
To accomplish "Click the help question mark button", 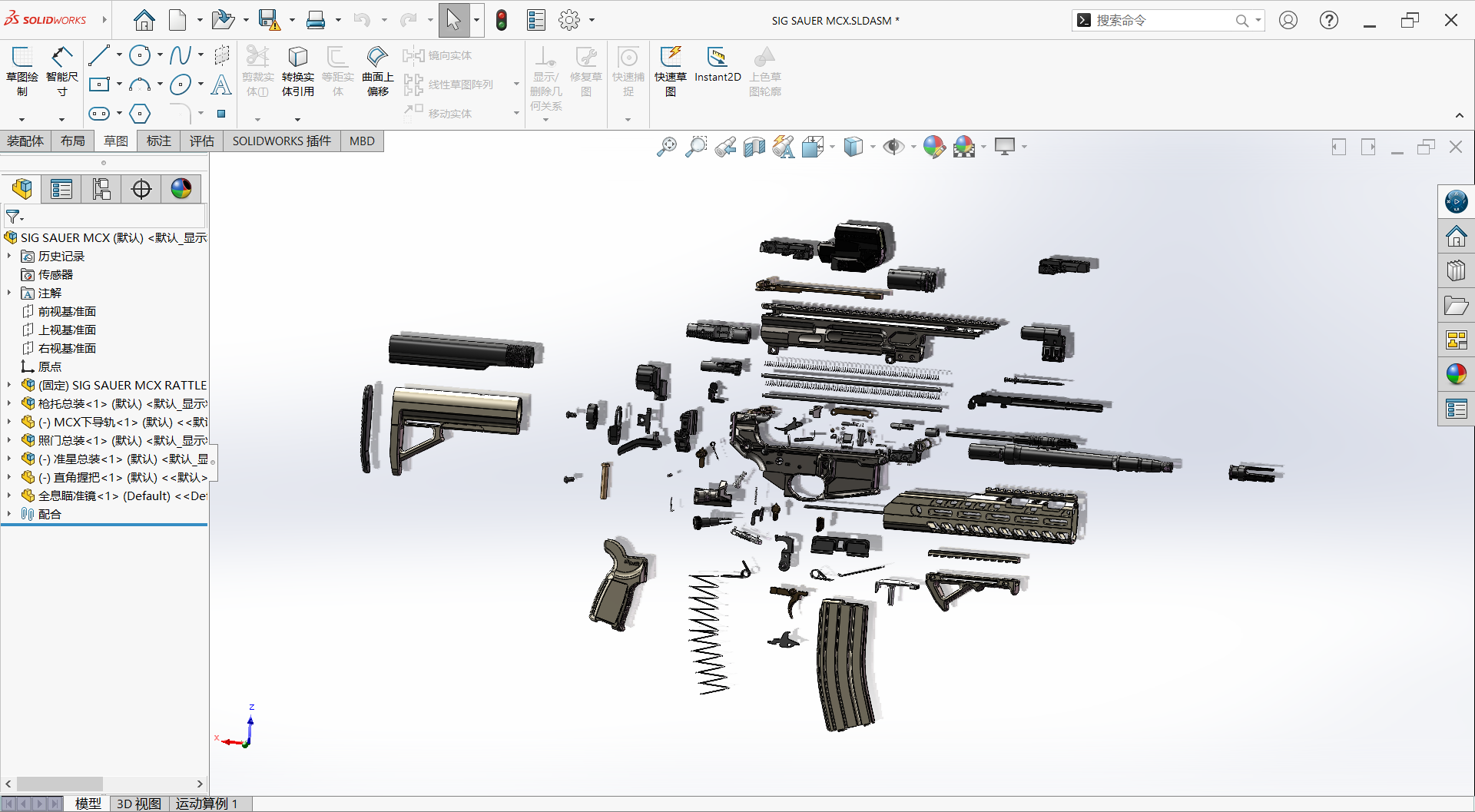I will [x=1329, y=20].
